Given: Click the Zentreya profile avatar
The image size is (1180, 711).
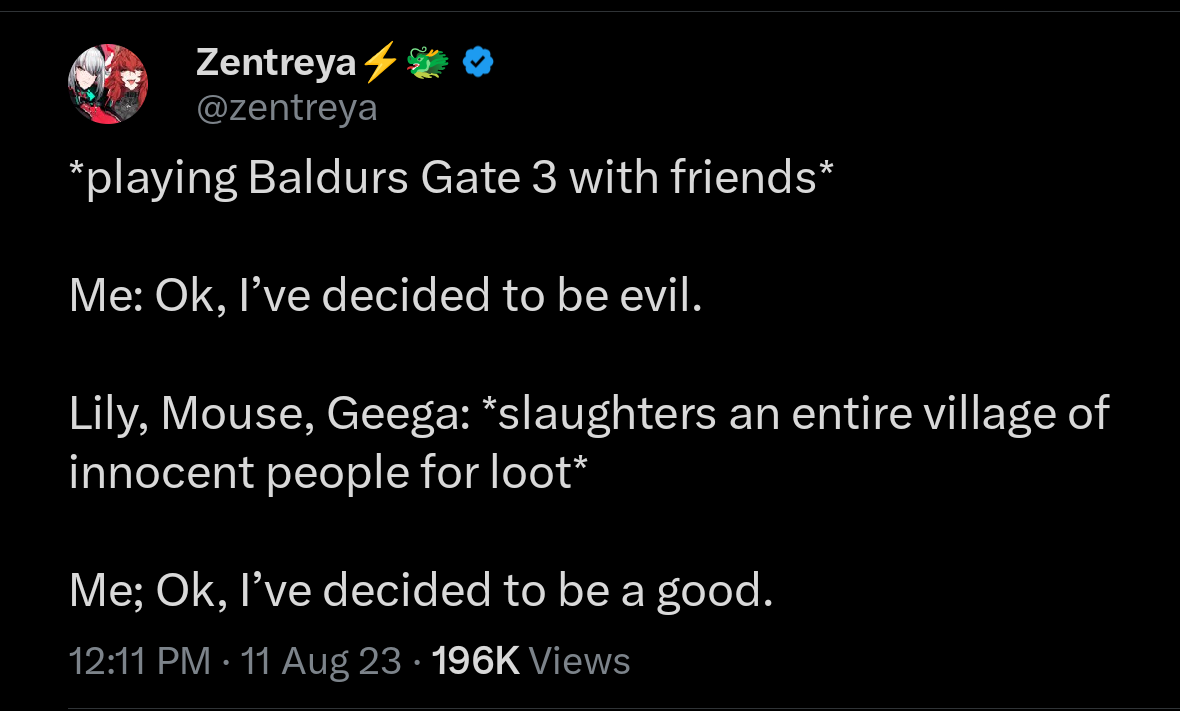Looking at the screenshot, I should point(108,84).
